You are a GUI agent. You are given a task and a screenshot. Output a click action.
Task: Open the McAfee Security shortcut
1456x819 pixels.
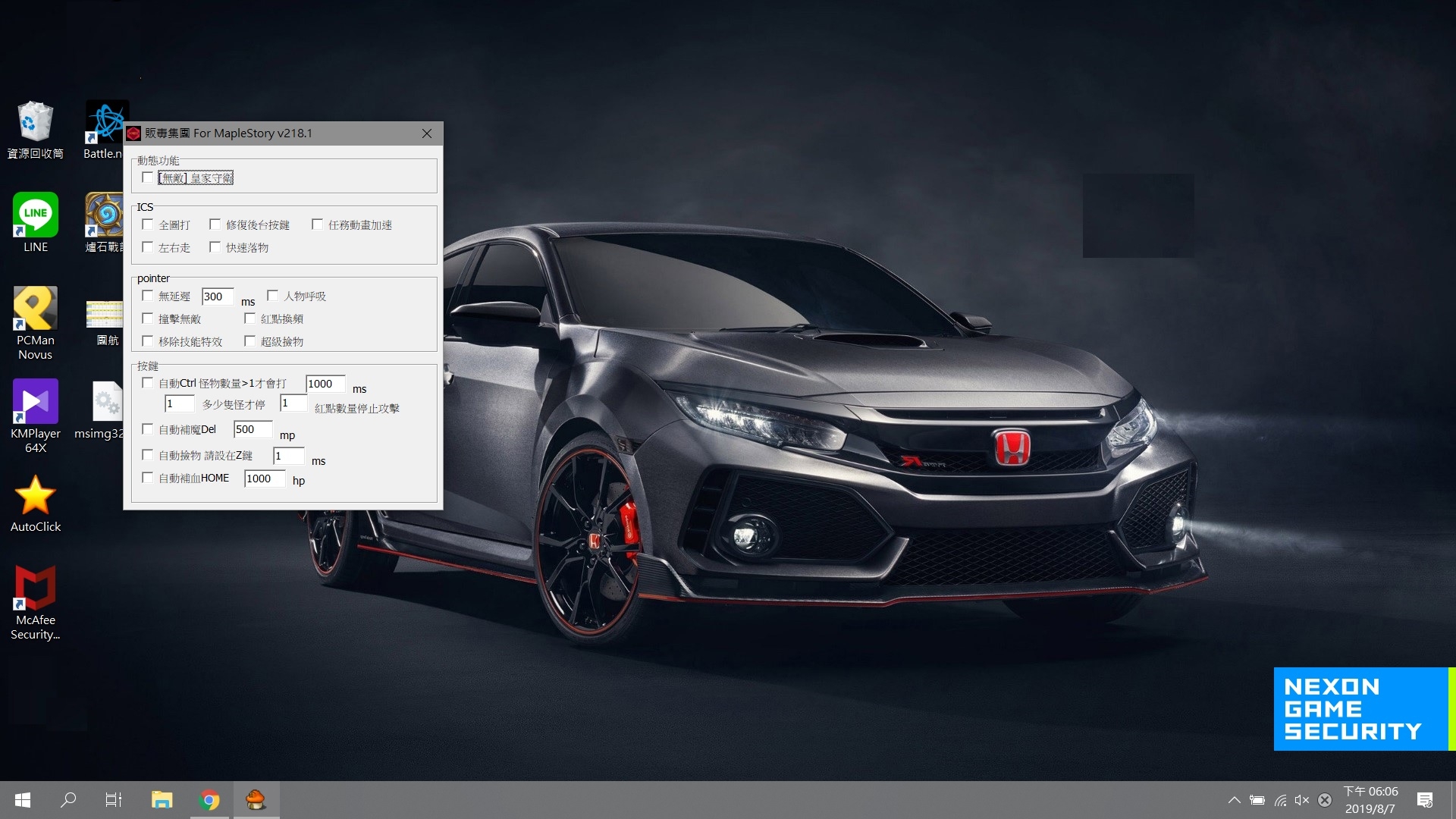pos(35,588)
